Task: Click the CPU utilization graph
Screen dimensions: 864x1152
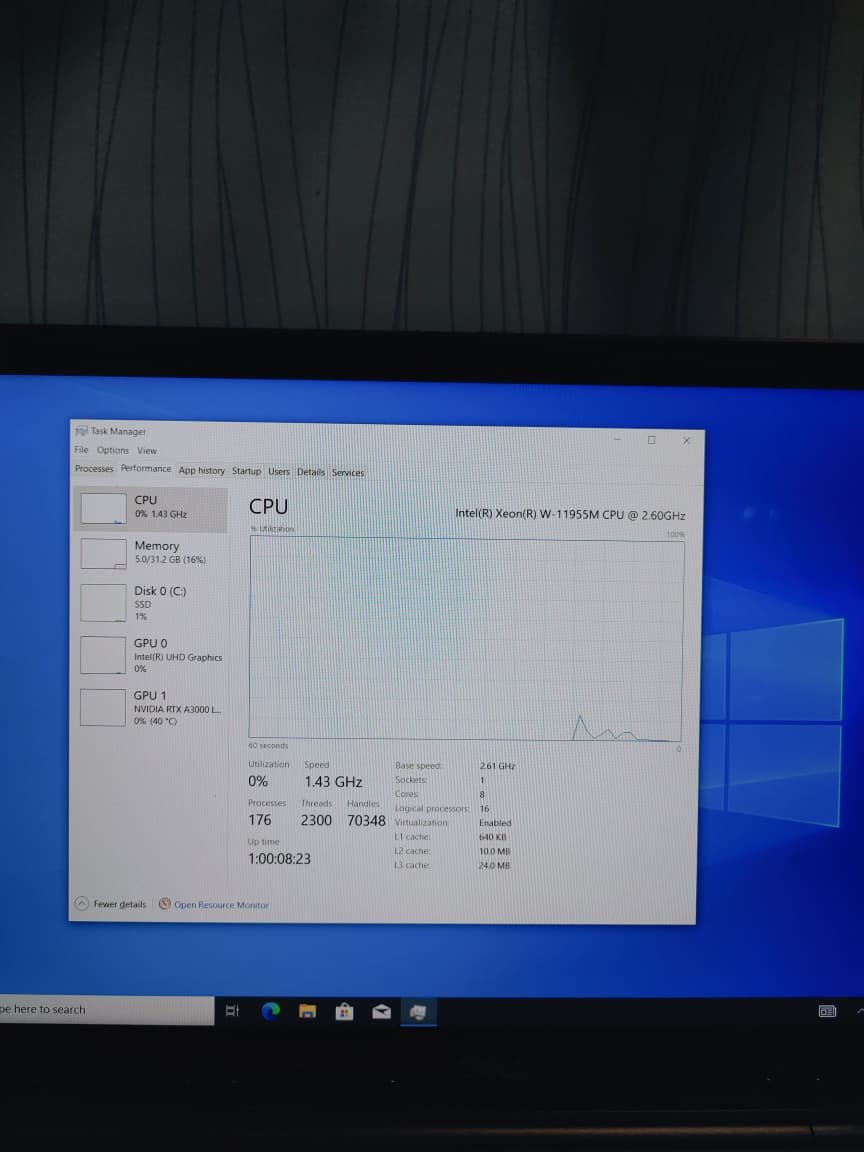Action: click(x=466, y=638)
